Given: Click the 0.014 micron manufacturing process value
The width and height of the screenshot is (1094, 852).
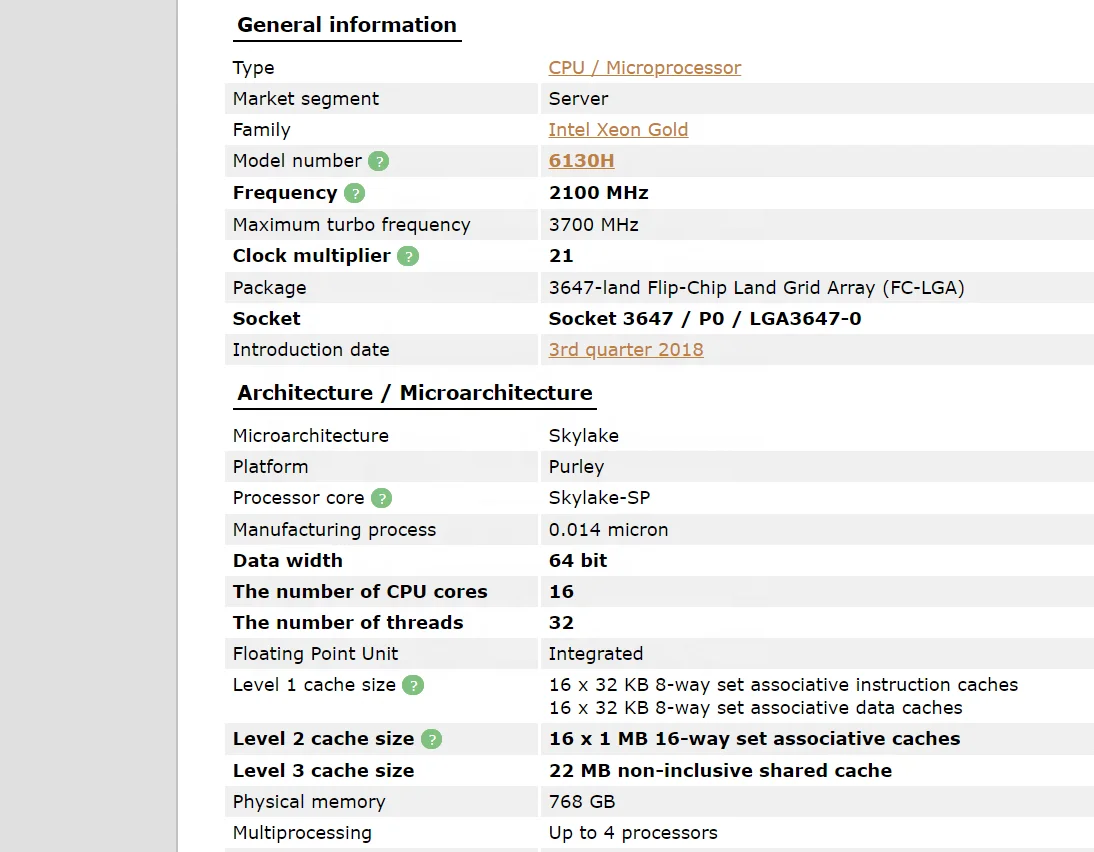Looking at the screenshot, I should [608, 530].
